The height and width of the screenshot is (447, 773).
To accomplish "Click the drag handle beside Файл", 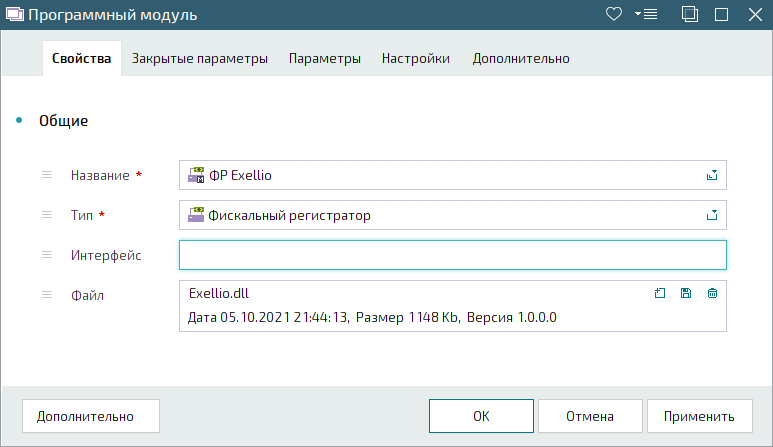I will point(47,295).
